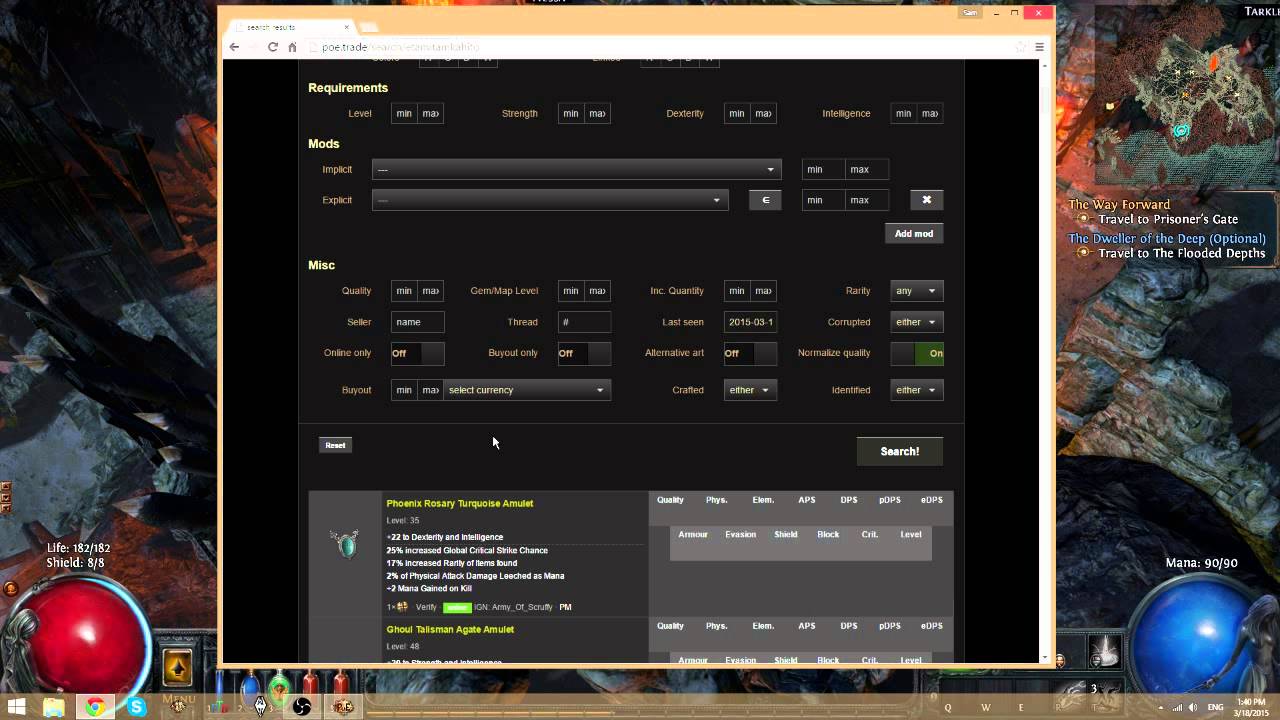Sort results by the Evasion column header

pyautogui.click(x=740, y=534)
